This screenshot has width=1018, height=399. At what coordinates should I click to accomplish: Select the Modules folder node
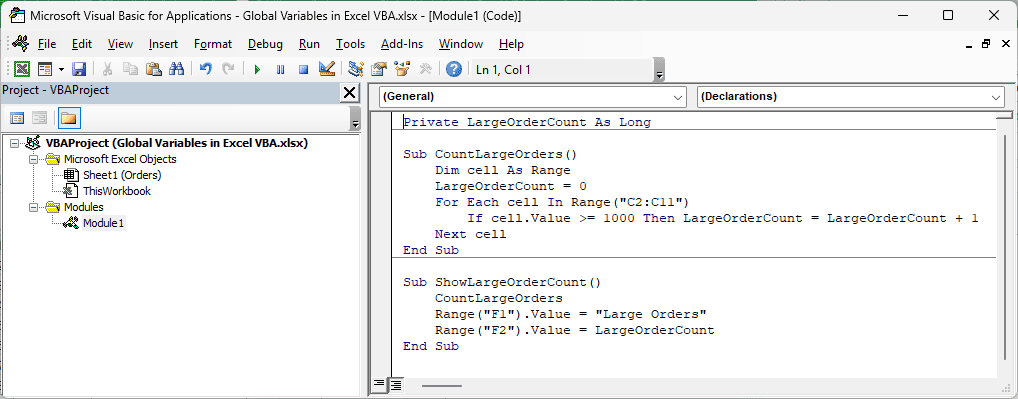pyautogui.click(x=84, y=208)
